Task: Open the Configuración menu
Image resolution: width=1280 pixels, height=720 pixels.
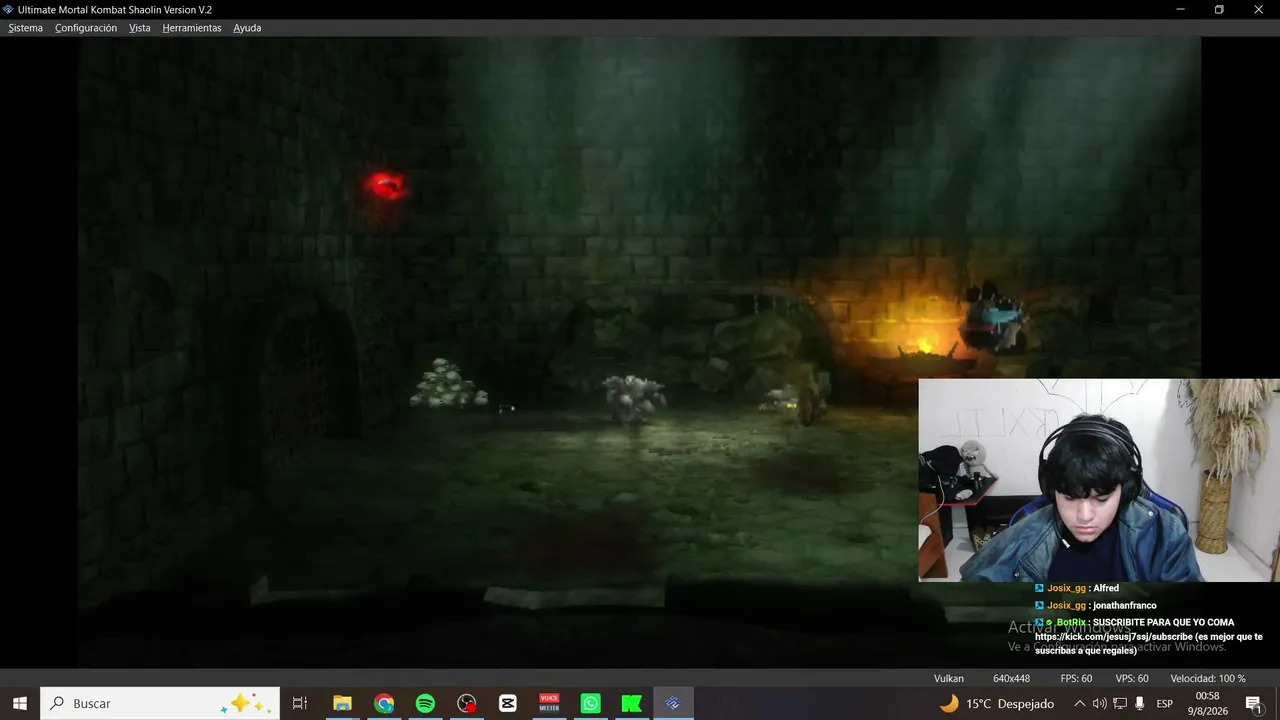Action: tap(86, 28)
